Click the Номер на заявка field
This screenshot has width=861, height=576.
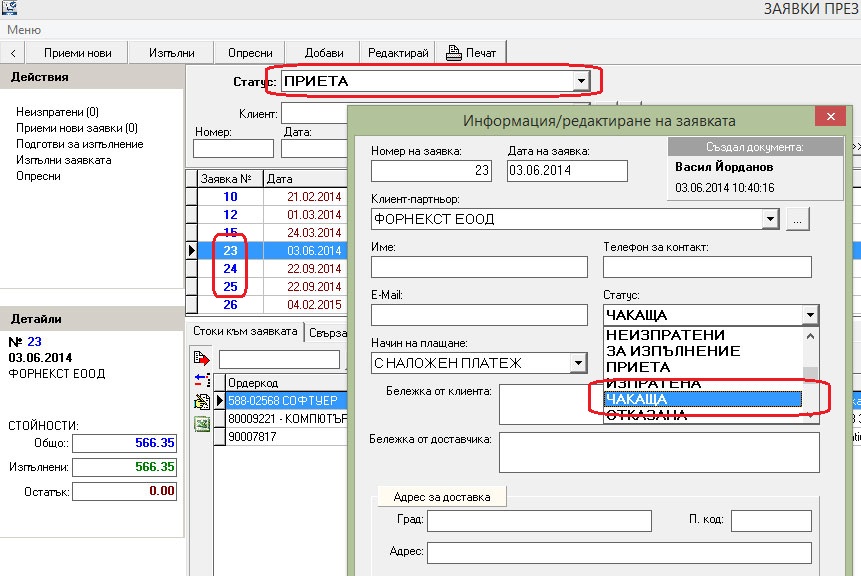point(431,171)
